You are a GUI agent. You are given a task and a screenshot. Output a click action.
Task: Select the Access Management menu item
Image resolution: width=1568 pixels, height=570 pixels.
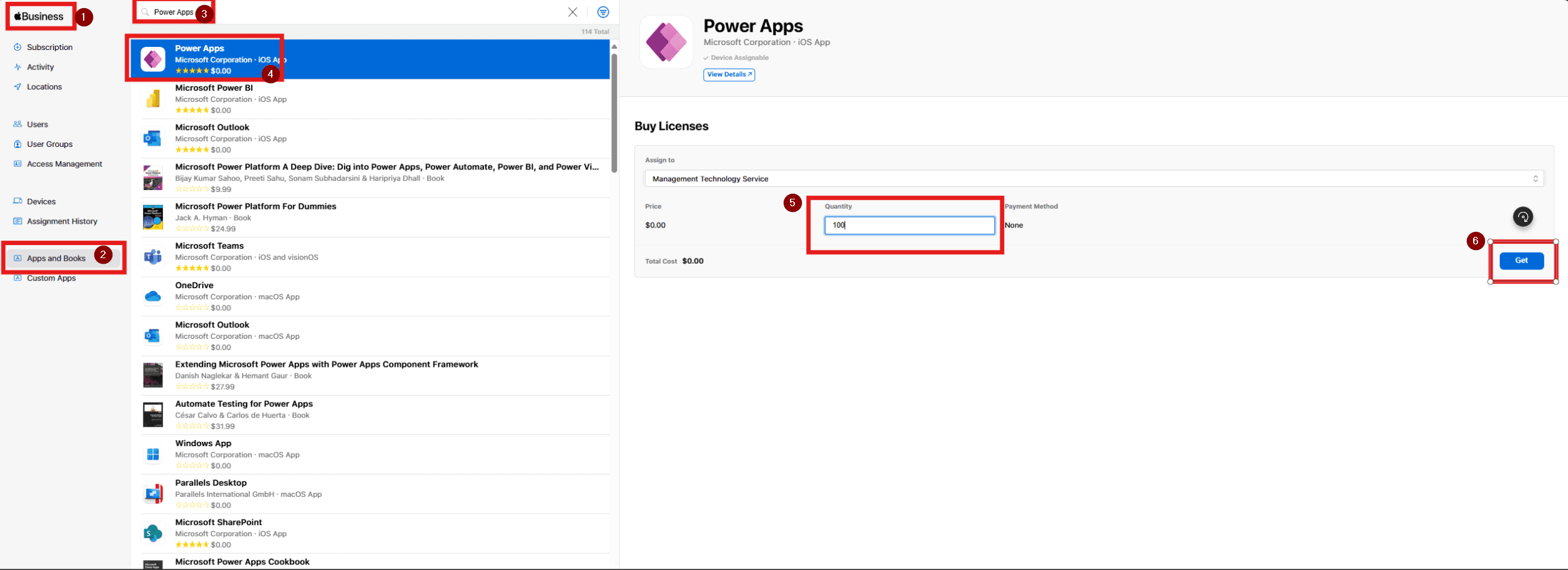pos(64,163)
